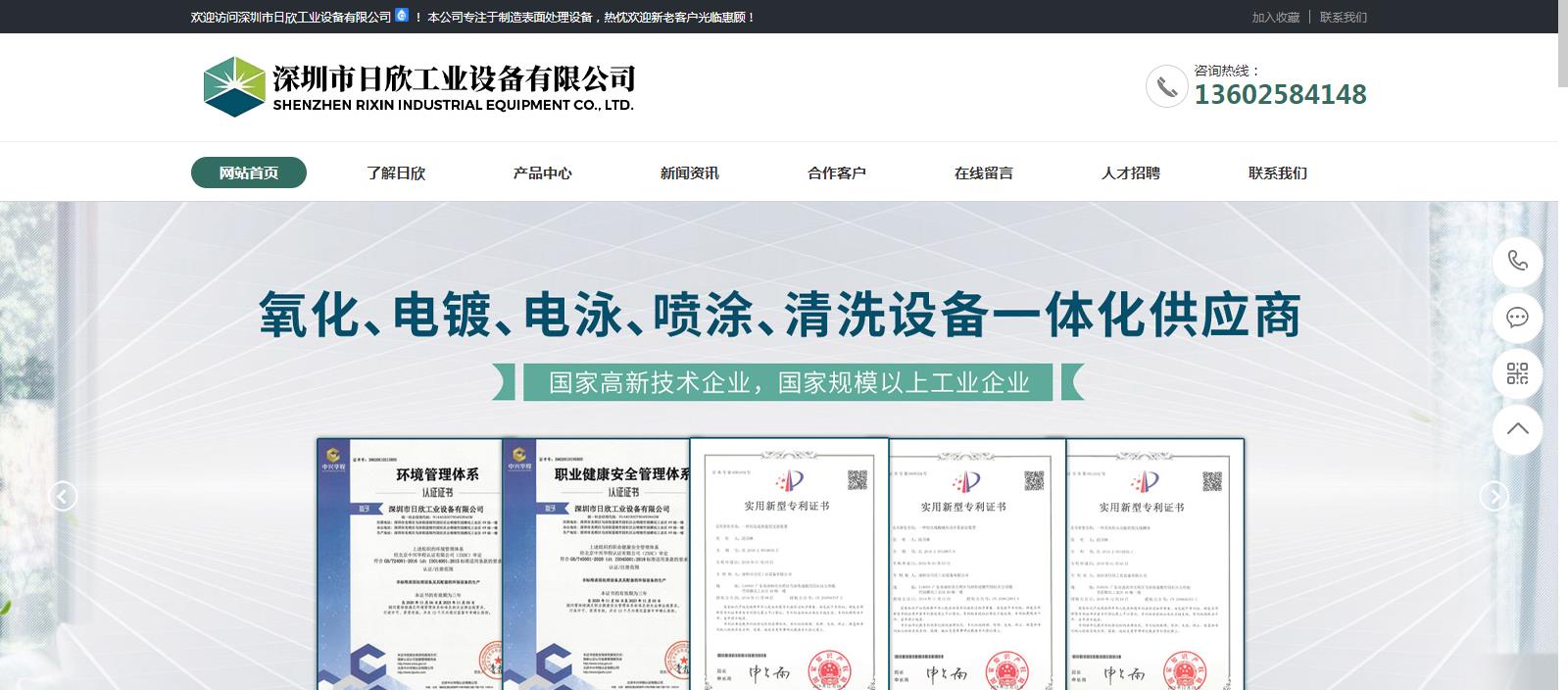This screenshot has width=1568, height=690.
Task: Open the 人才招聘 menu item
Action: 1131,172
